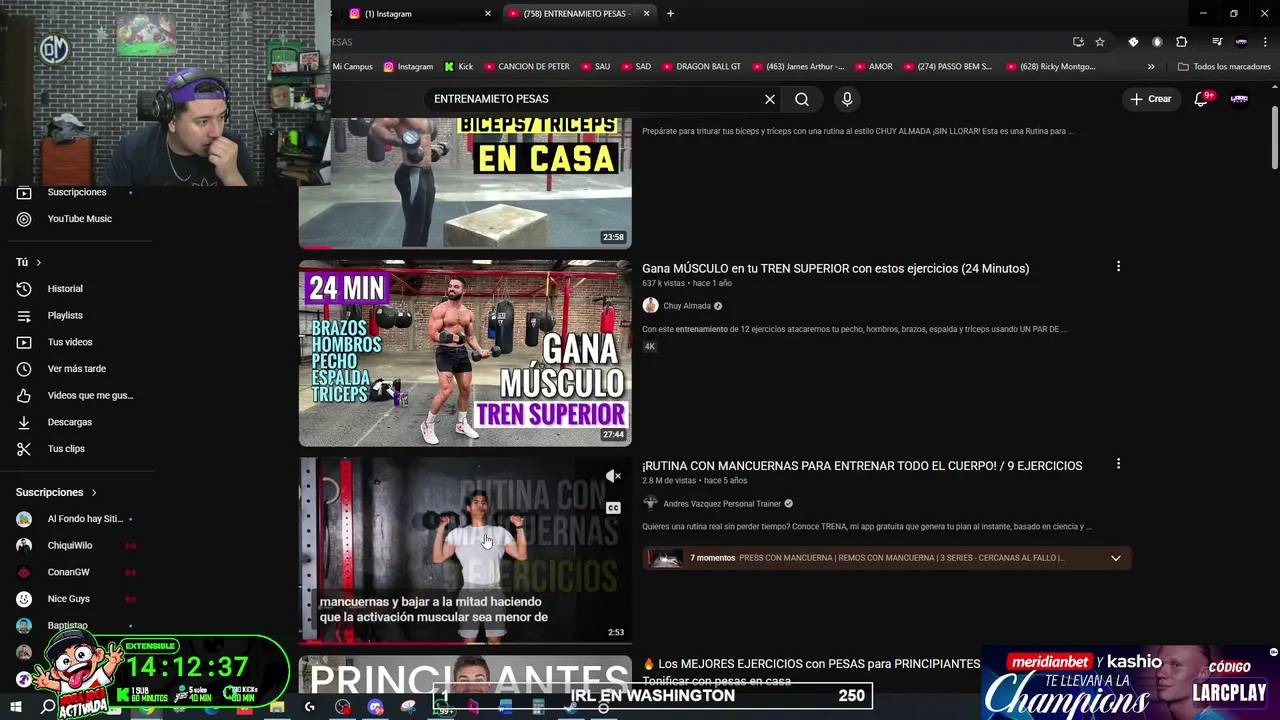Open Tus clips in sidebar
Viewport: 1280px width, 720px height.
pos(66,449)
